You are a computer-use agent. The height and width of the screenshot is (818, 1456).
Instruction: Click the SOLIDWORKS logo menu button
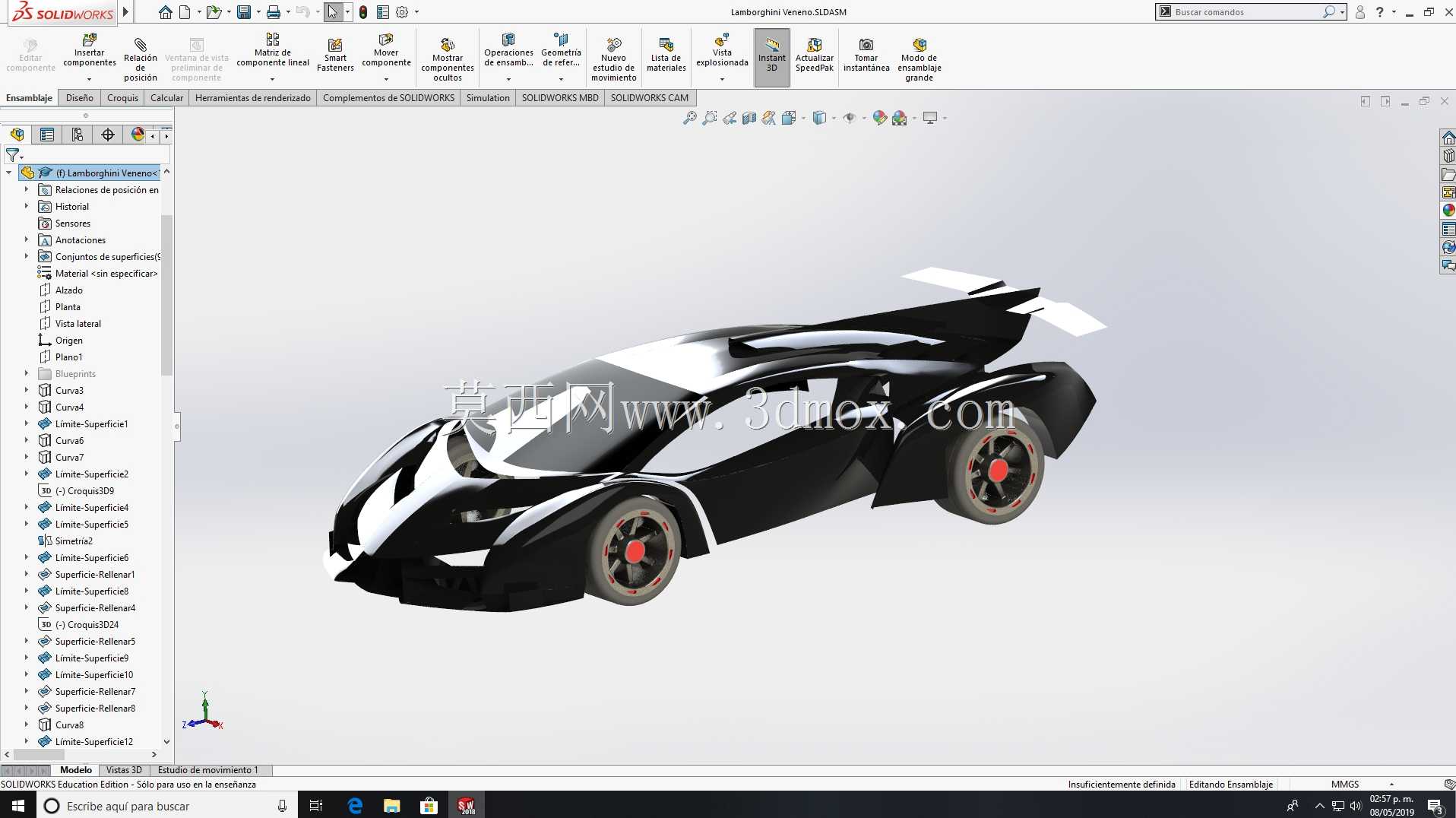tap(64, 12)
